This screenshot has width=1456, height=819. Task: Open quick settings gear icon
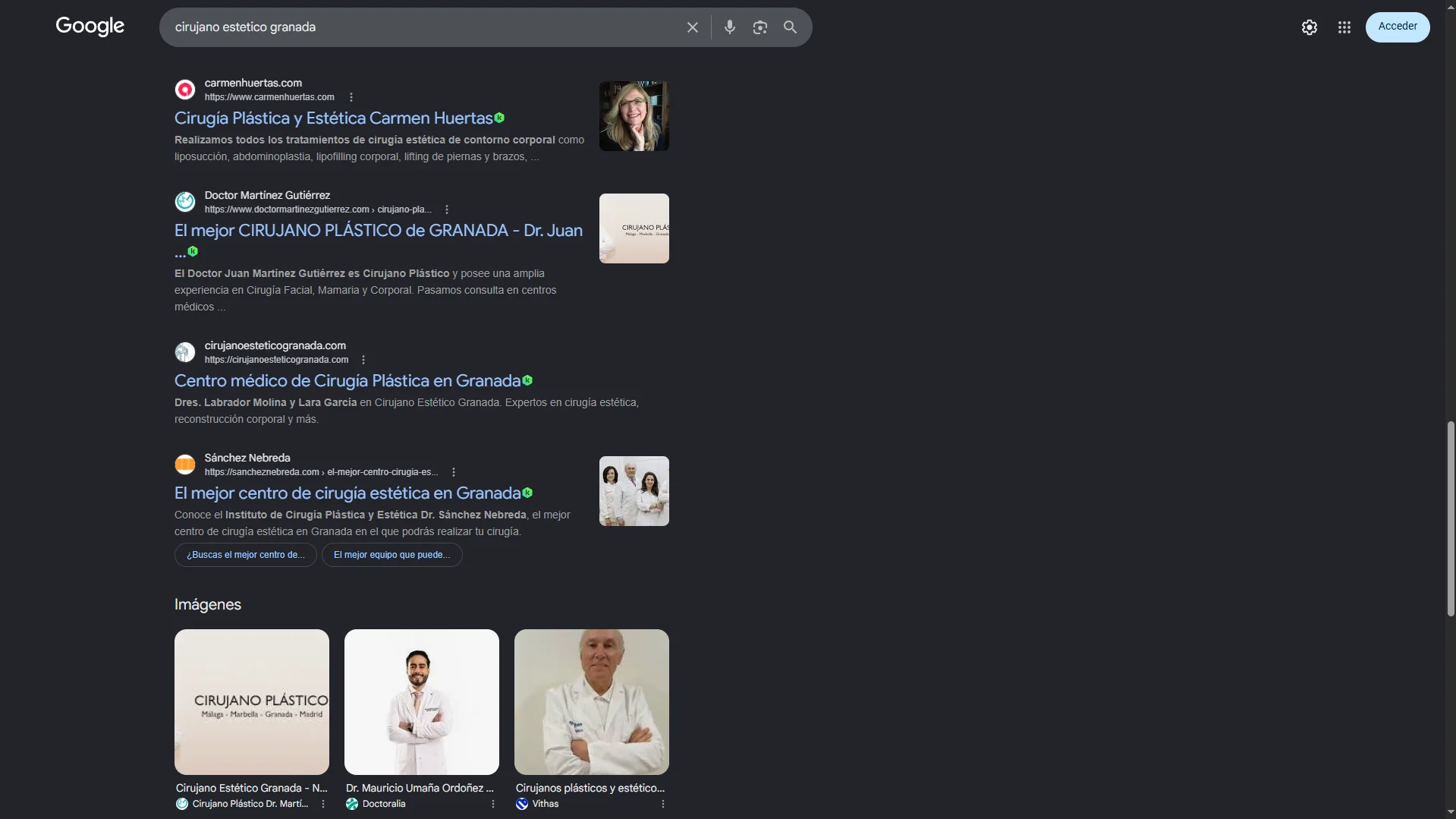tap(1309, 27)
